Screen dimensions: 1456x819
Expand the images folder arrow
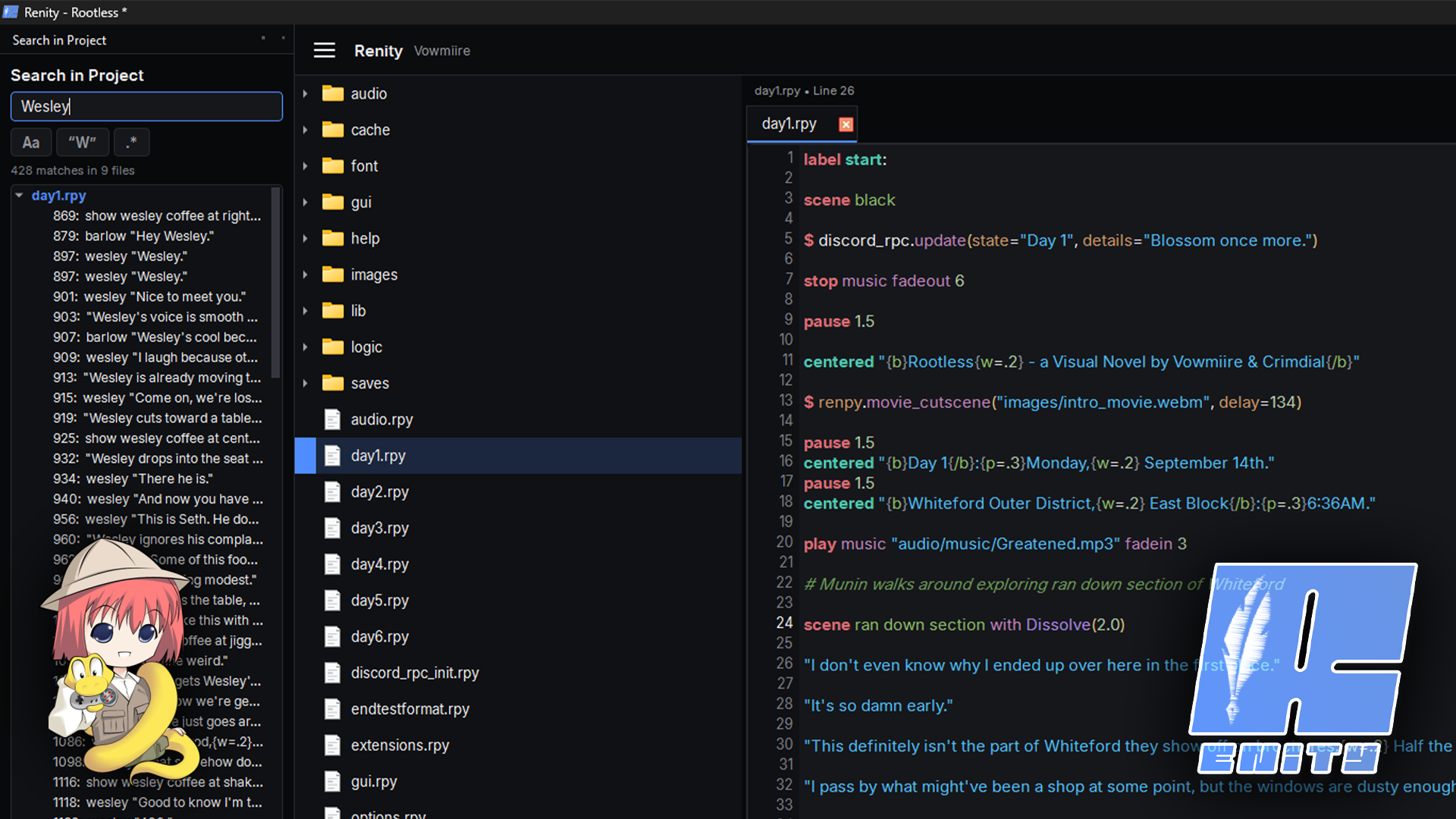(x=305, y=275)
